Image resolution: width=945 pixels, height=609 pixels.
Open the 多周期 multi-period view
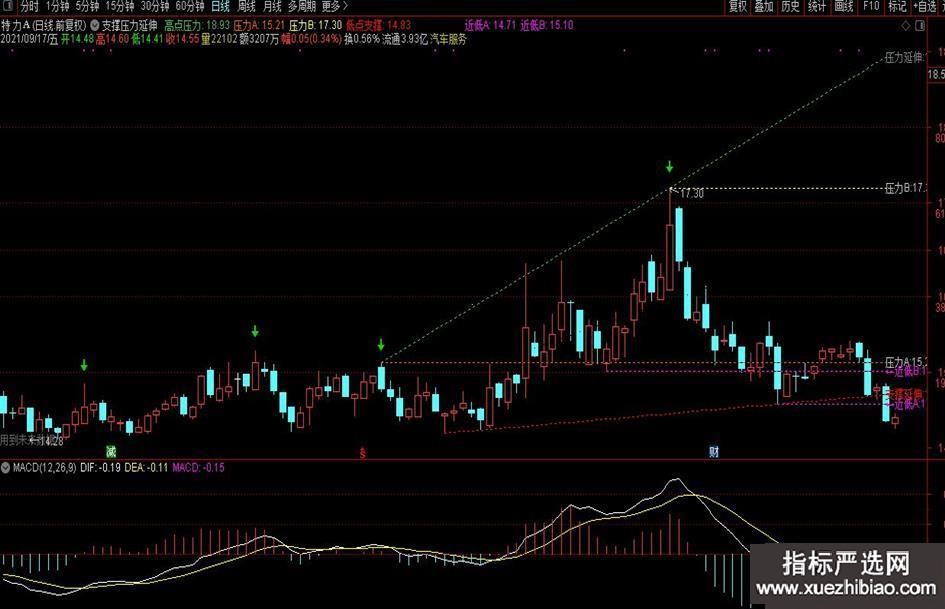[x=302, y=7]
